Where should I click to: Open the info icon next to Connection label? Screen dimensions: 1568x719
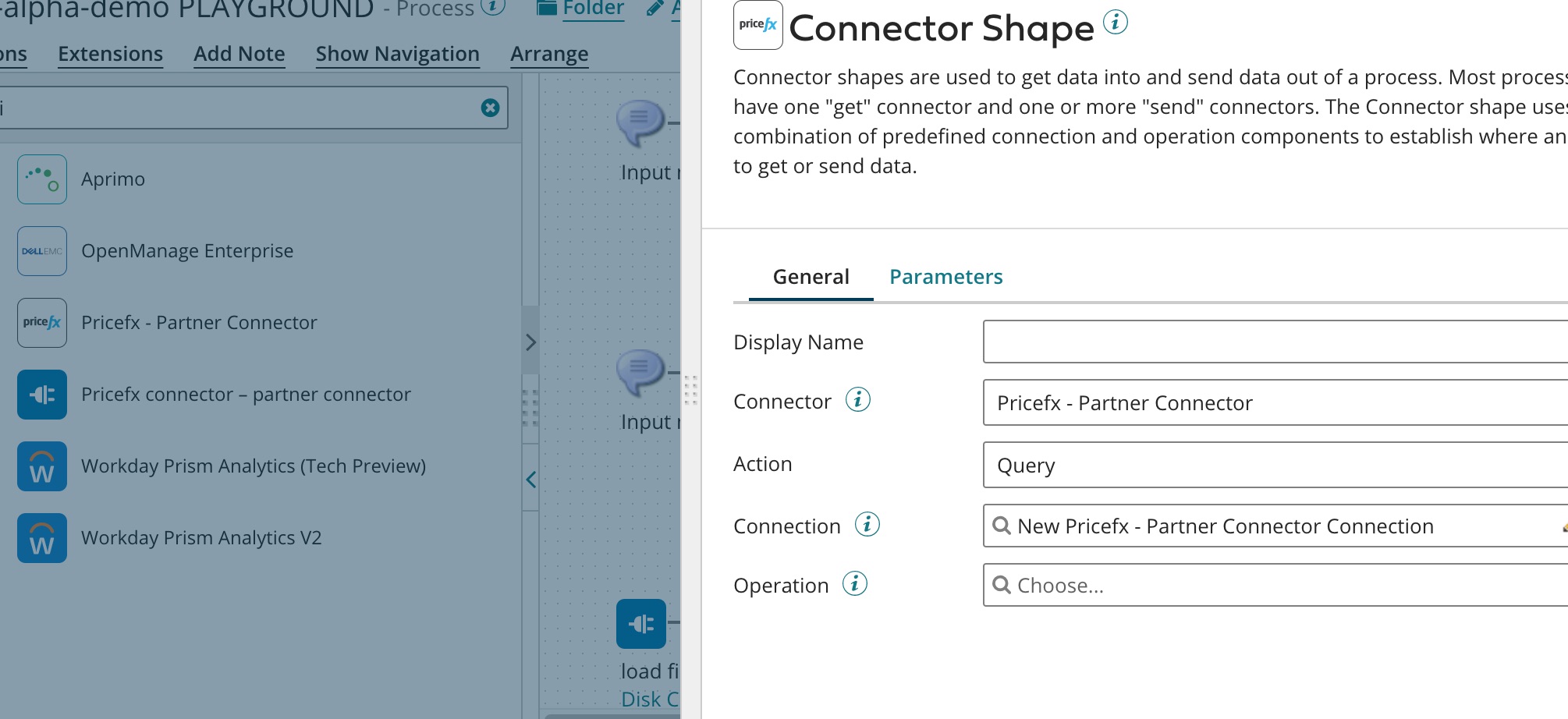867,525
